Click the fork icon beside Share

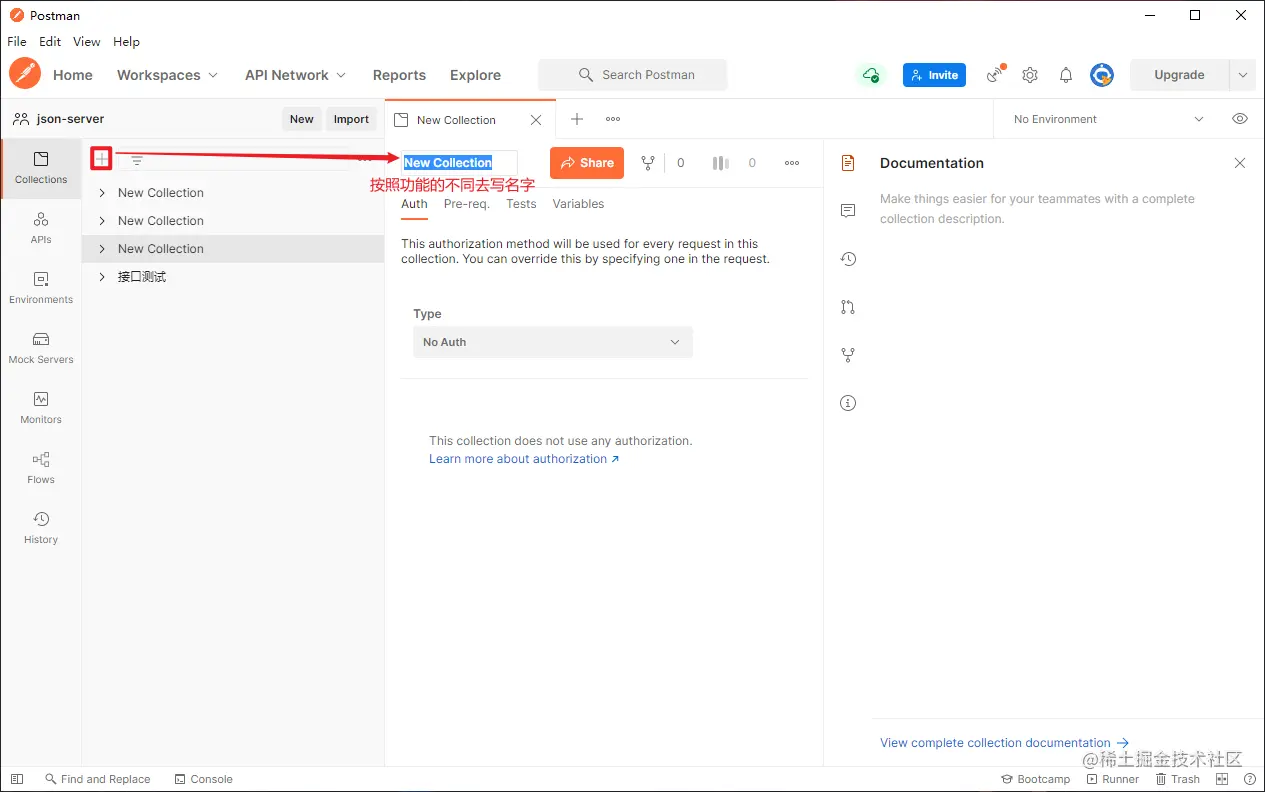(x=648, y=163)
